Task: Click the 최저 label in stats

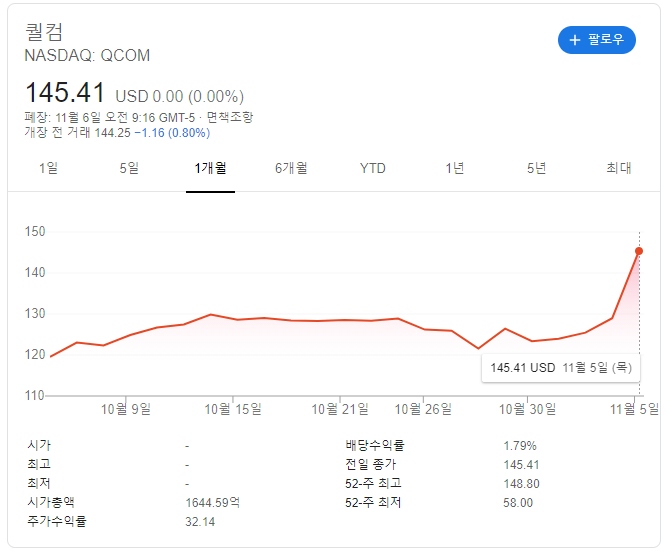Action: coord(39,484)
